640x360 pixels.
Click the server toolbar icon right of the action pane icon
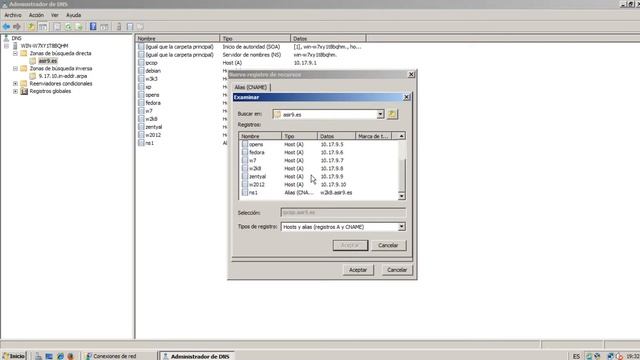tap(119, 27)
